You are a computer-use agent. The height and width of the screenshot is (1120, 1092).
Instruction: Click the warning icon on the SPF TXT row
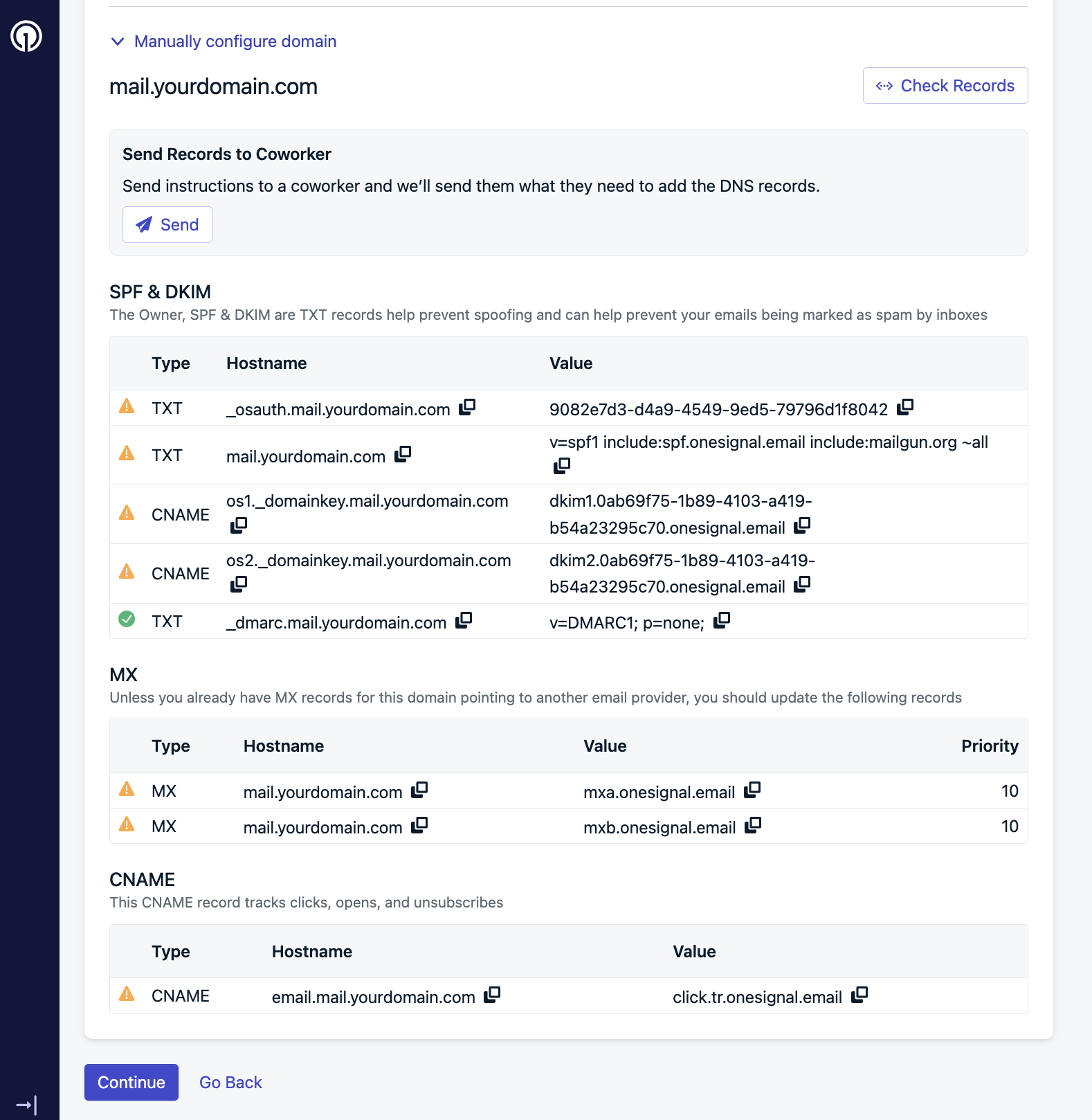[127, 453]
